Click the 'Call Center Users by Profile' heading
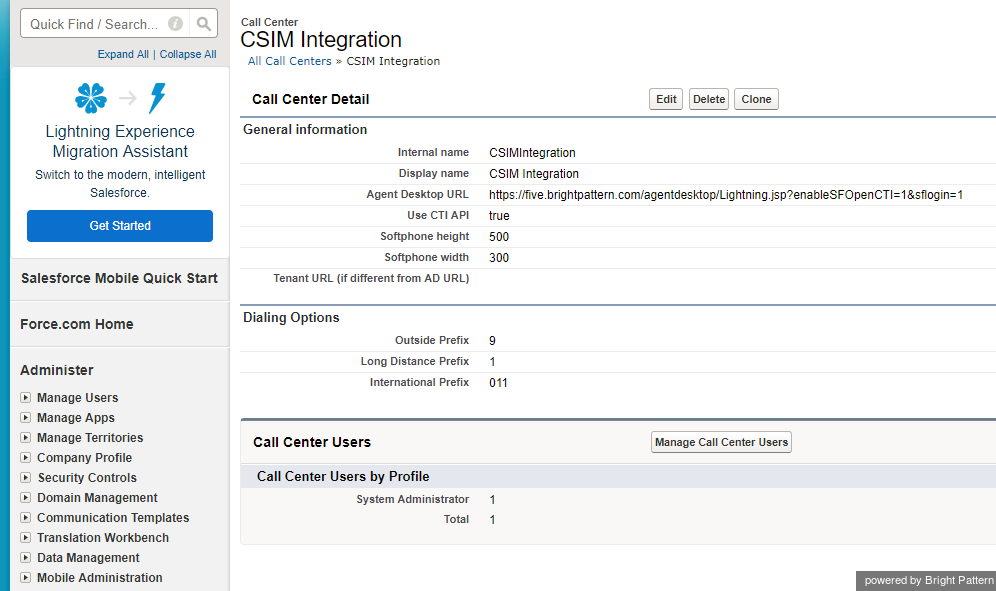This screenshot has height=591, width=996. click(x=343, y=477)
